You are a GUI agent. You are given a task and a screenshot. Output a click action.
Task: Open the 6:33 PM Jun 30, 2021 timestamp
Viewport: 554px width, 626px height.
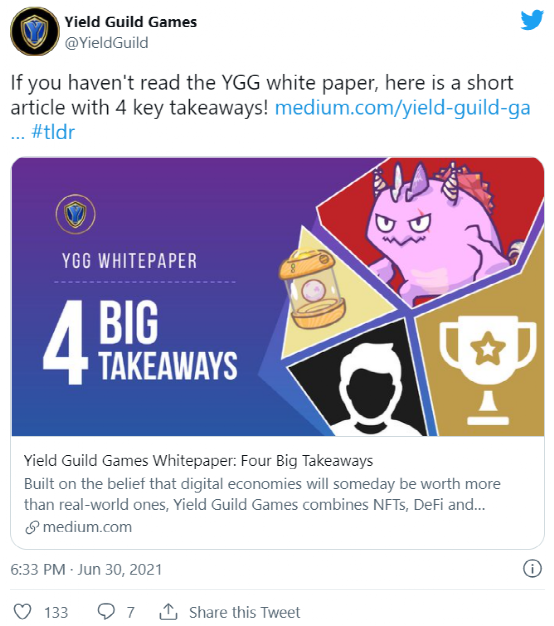[86, 569]
